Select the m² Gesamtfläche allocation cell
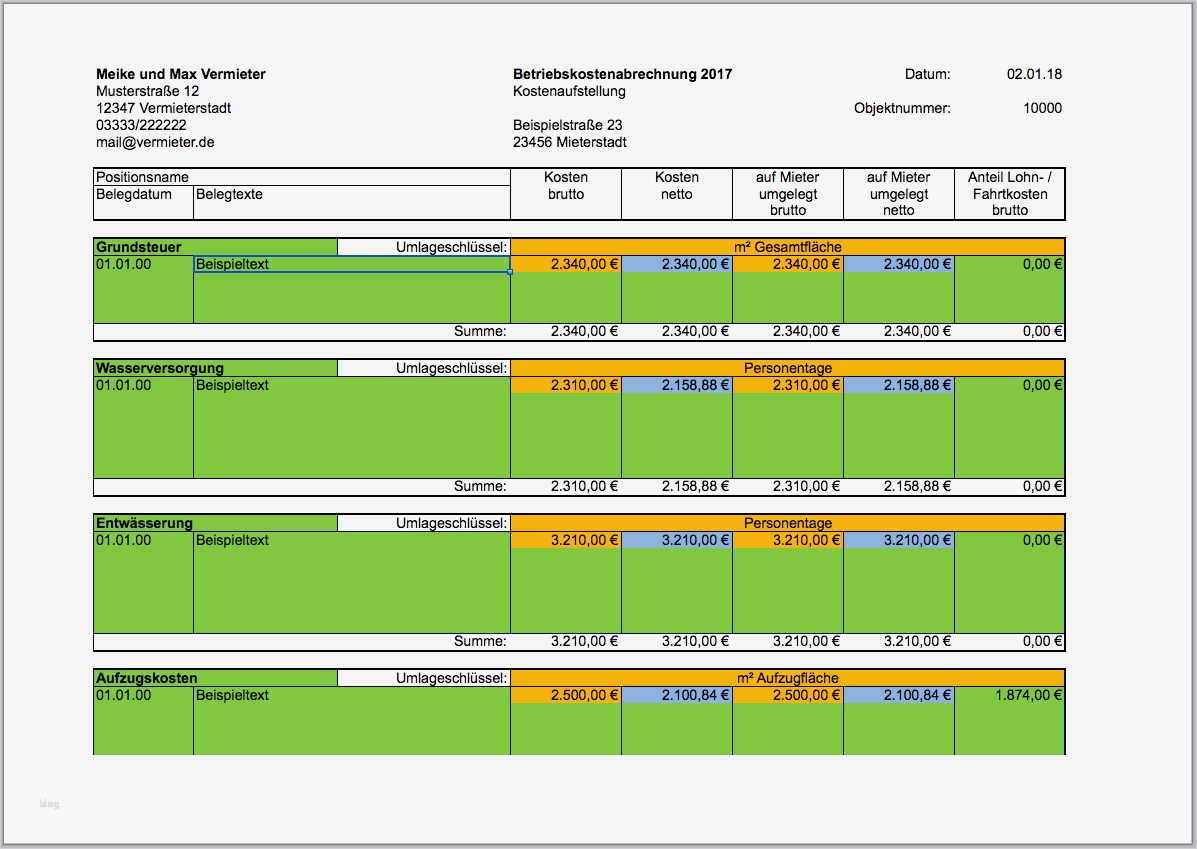Screen dimensions: 1197x849 [789, 246]
